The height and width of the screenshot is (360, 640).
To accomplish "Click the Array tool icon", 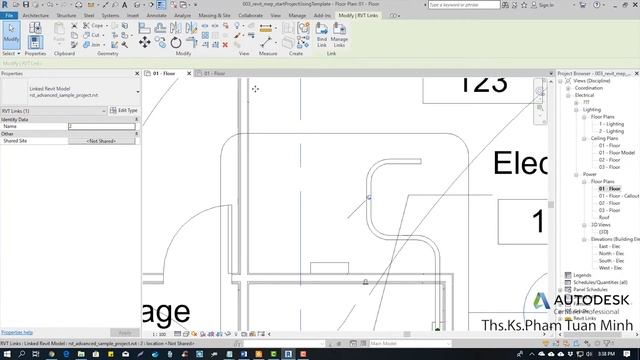I will tap(205, 35).
